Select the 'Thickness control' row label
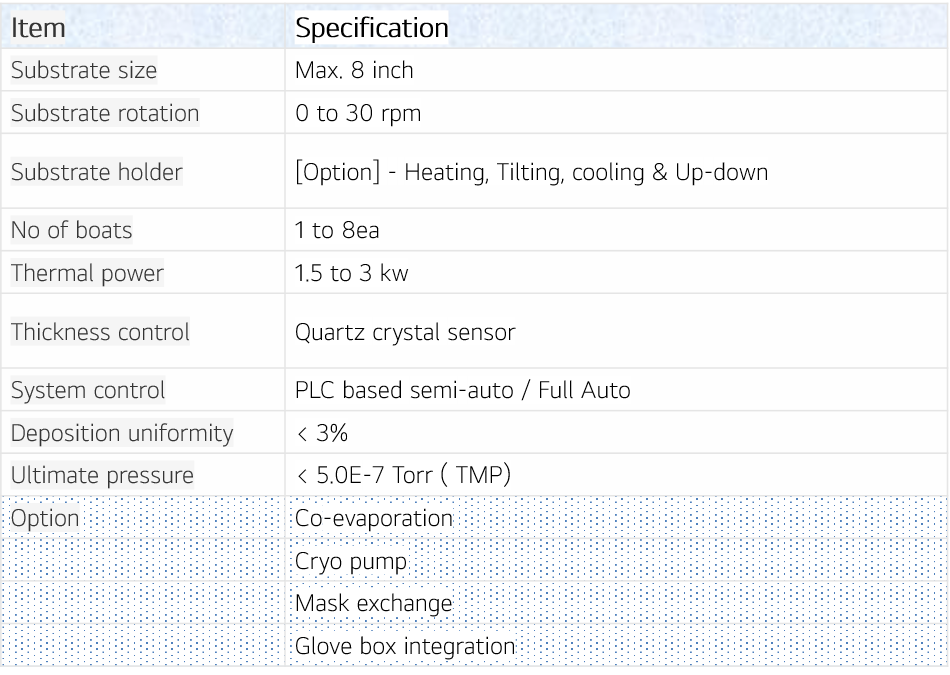This screenshot has width=950, height=675. coord(100,332)
